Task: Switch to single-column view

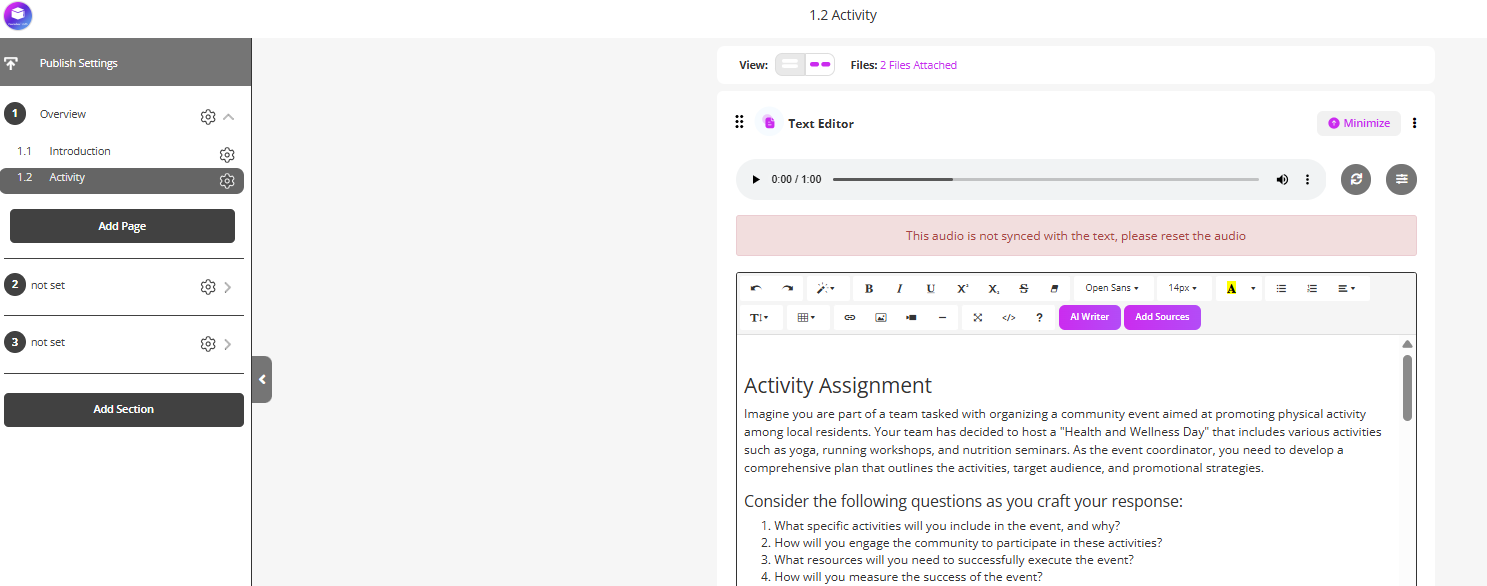Action: [x=790, y=64]
